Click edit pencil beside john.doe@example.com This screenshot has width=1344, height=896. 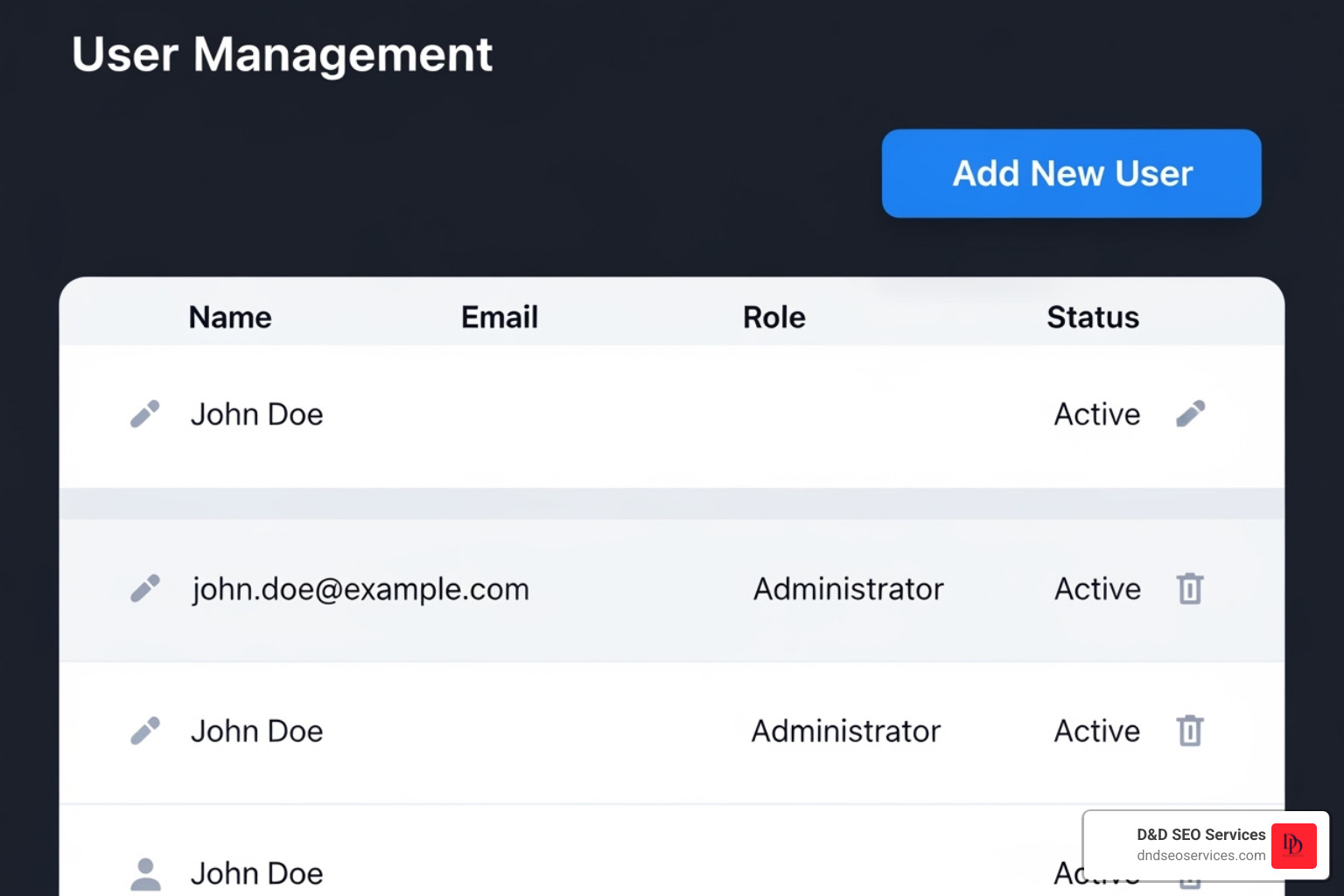(x=145, y=589)
